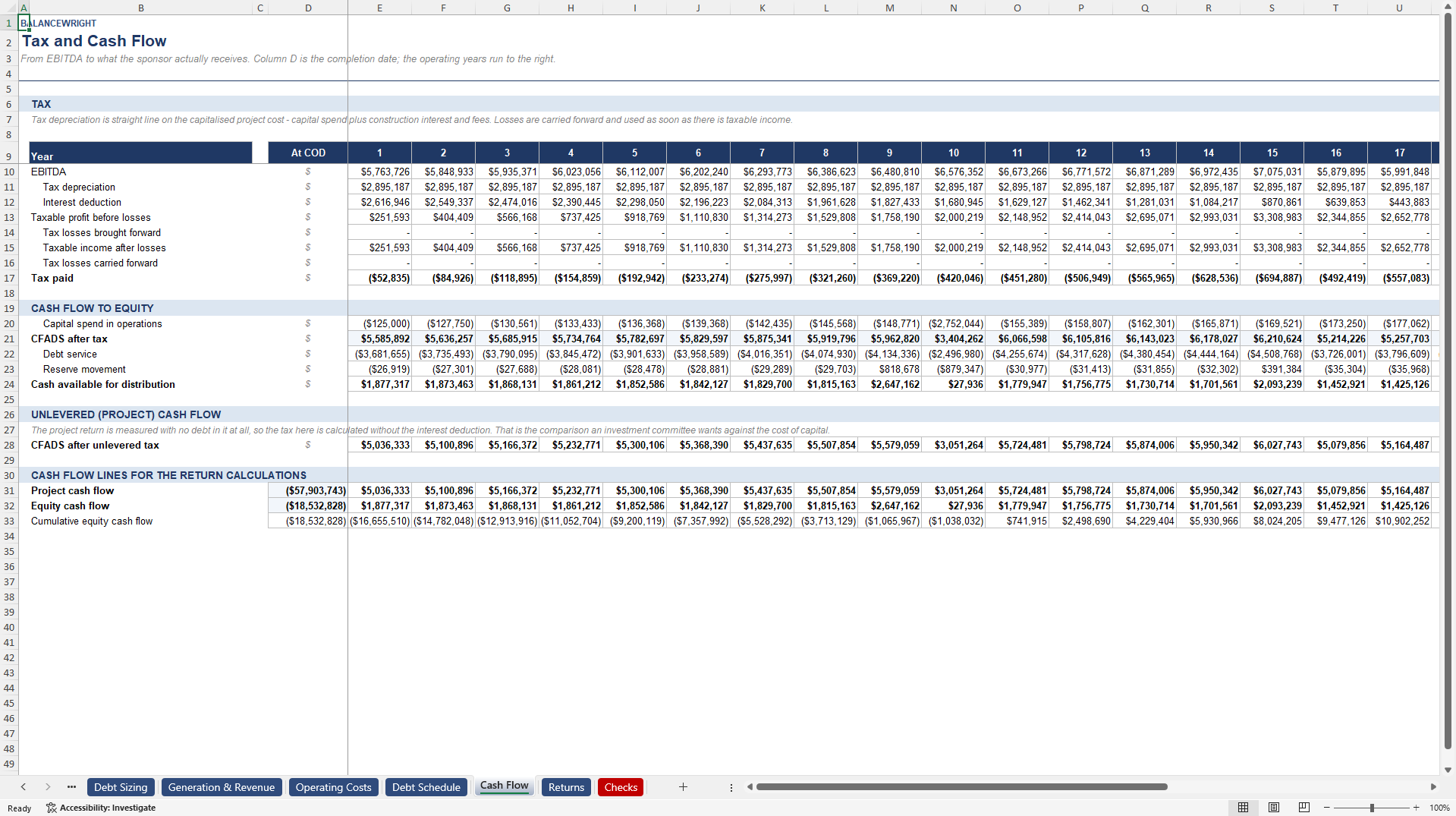Viewport: 1456px width, 816px height.
Task: Select the 'Tax depreciation' label
Action: pyautogui.click(x=79, y=187)
